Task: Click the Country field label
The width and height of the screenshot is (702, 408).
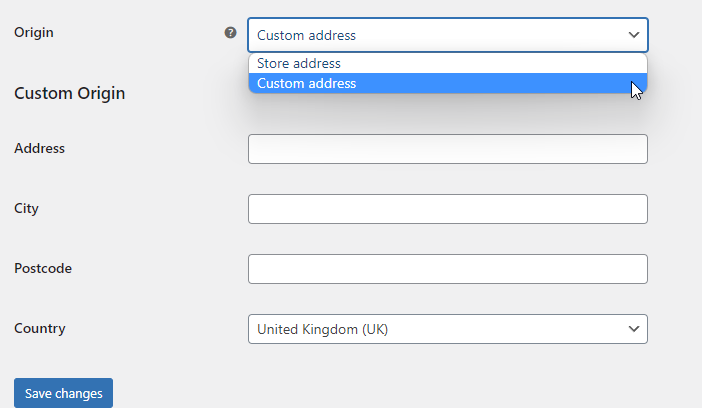Action: (x=40, y=328)
